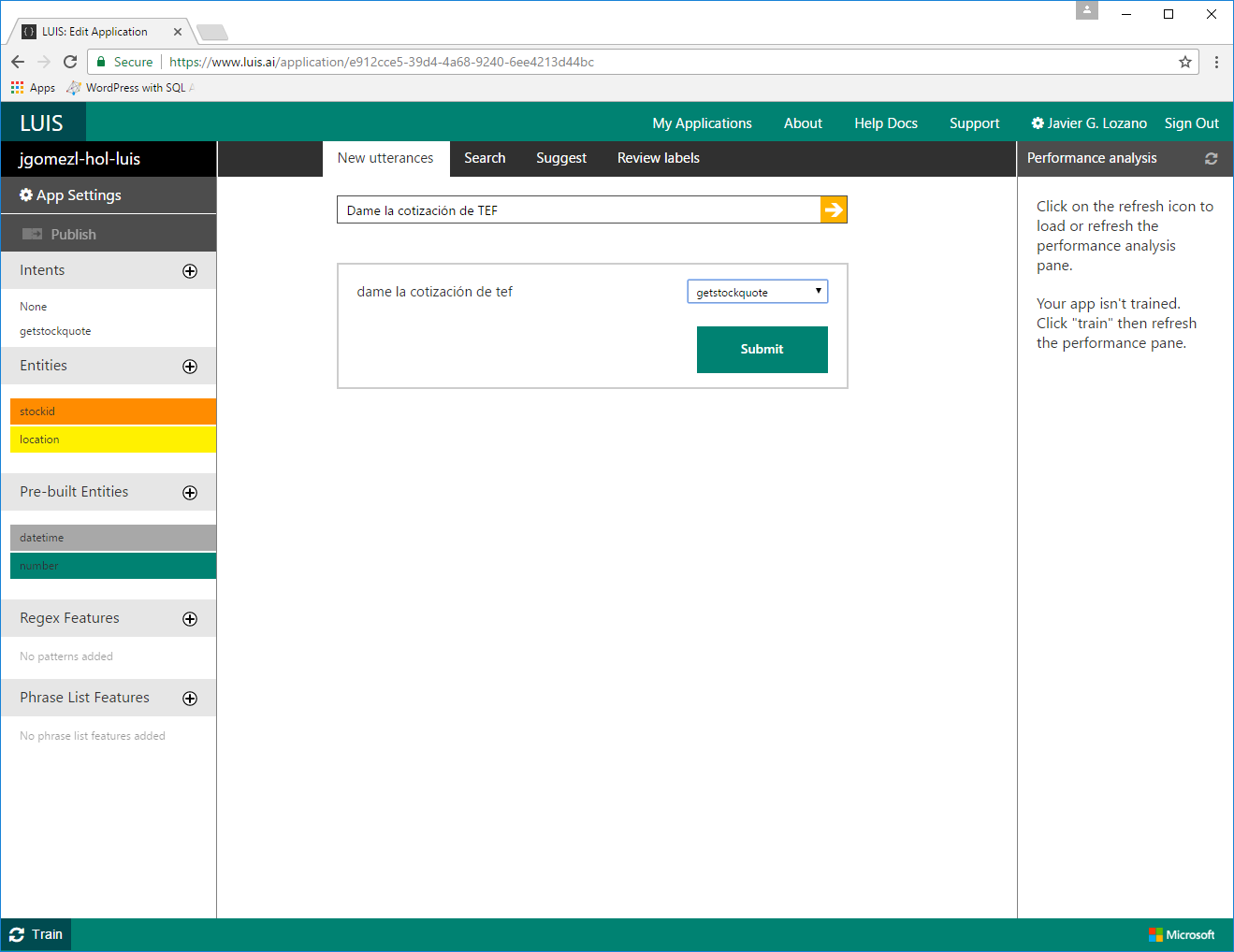Bookmark this page with star icon
This screenshot has height=952, width=1234.
pyautogui.click(x=1185, y=62)
